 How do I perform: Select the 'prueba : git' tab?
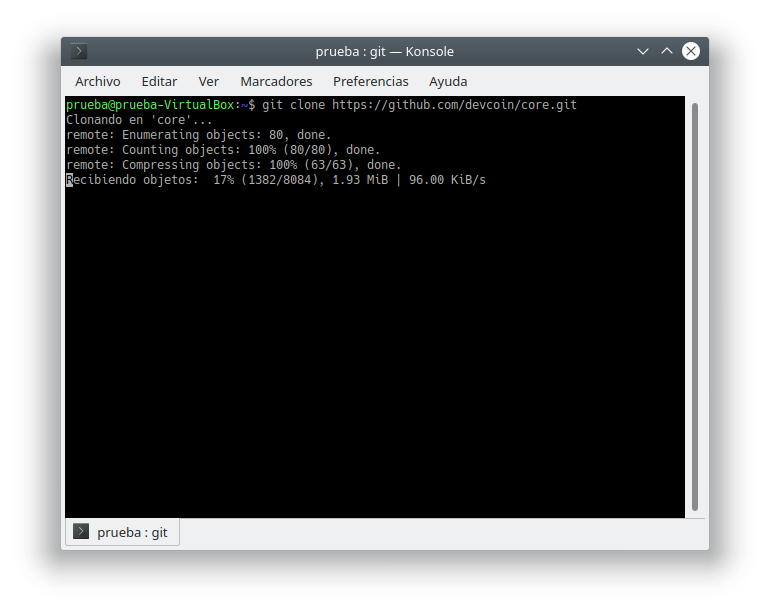click(122, 532)
